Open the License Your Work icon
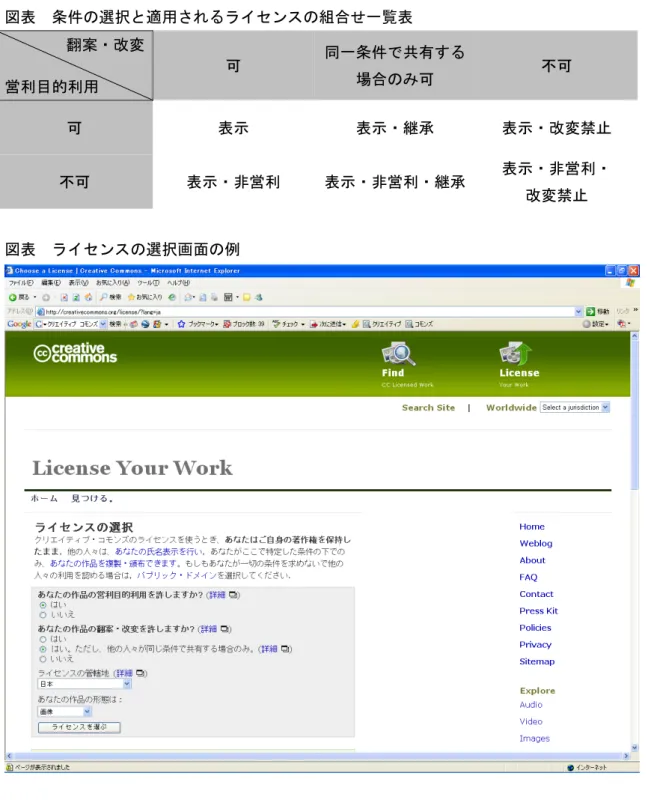This screenshot has width=648, height=800. [516, 354]
